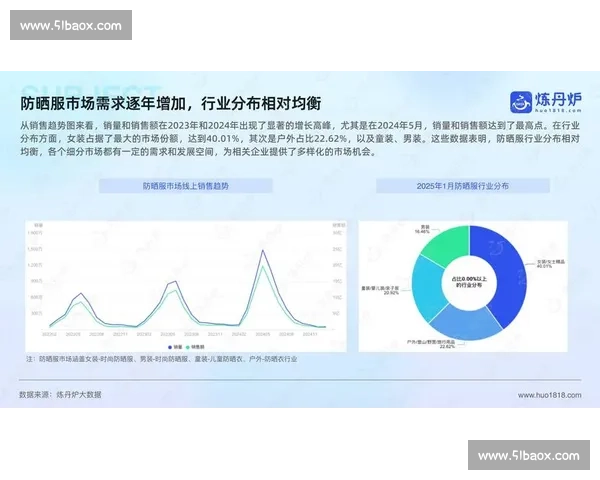Click the tallest peak on the line chart
600x480 pixels.
263,251
